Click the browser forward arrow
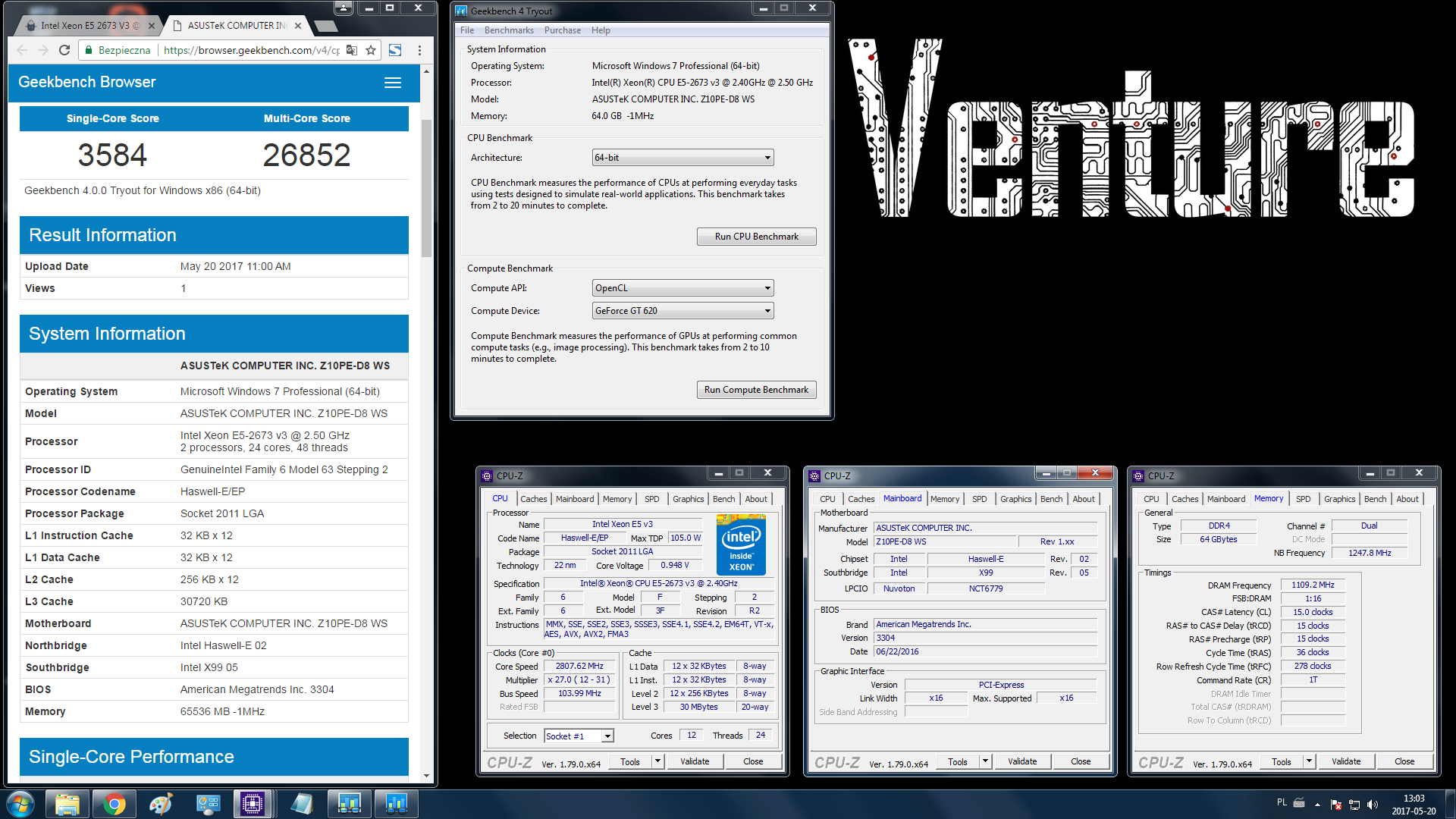 click(x=43, y=50)
